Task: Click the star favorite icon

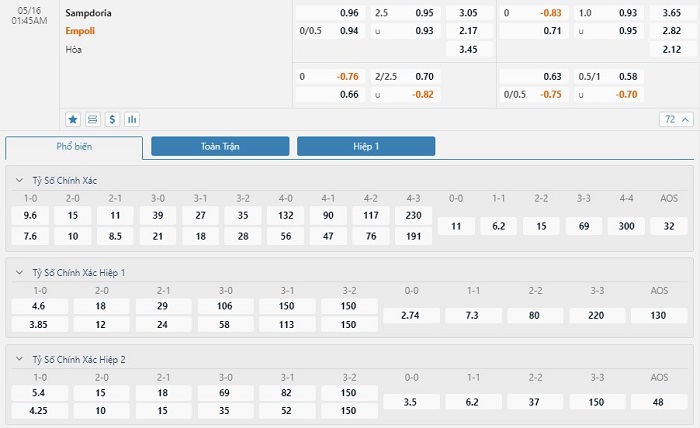Action: [73, 120]
